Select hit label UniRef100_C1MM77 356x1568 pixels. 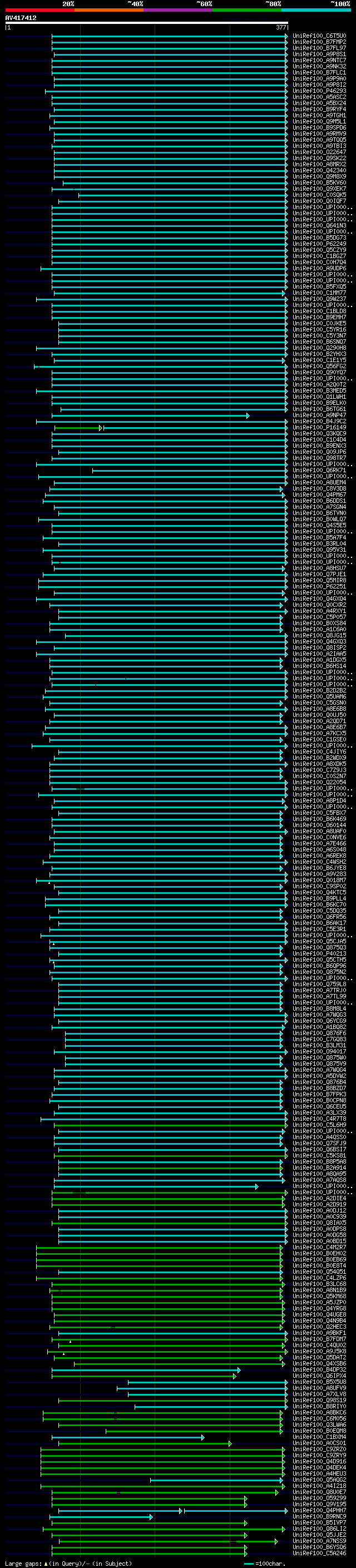coord(319,293)
